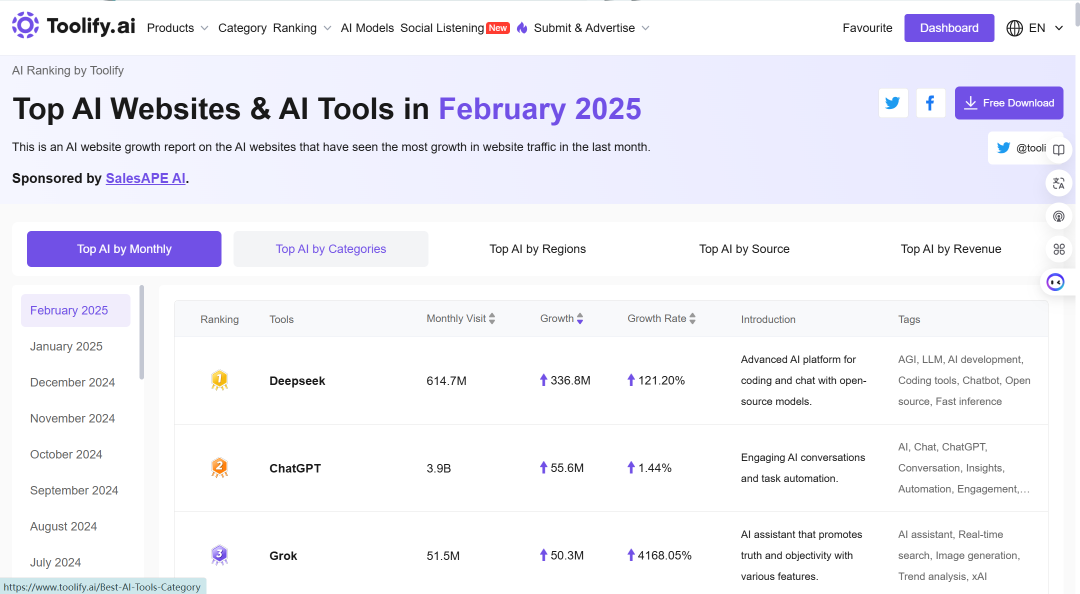This screenshot has height=594, width=1080.
Task: Follow the SalesAPE AI sponsor link
Action: [145, 178]
